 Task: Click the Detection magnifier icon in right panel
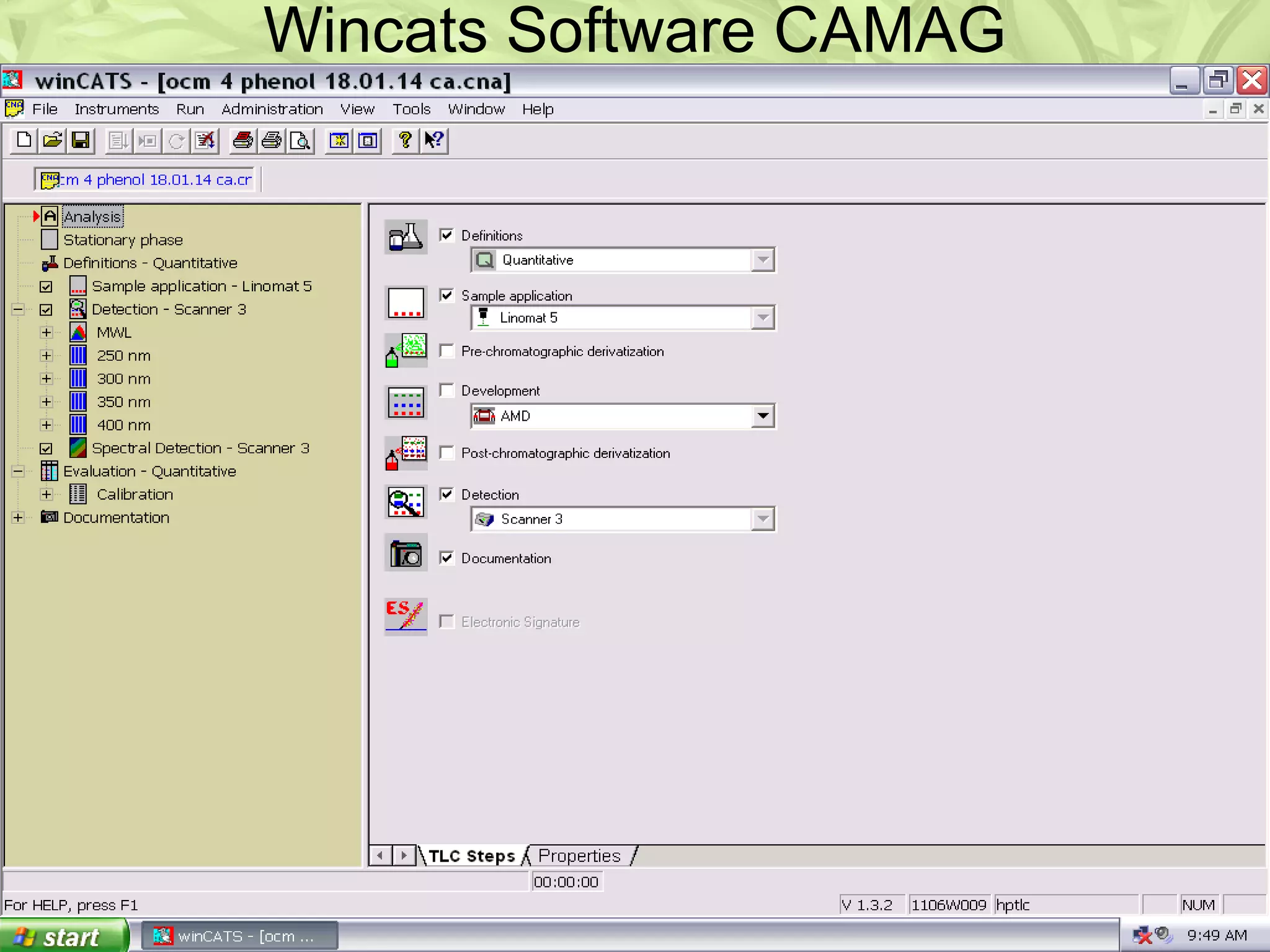[406, 502]
